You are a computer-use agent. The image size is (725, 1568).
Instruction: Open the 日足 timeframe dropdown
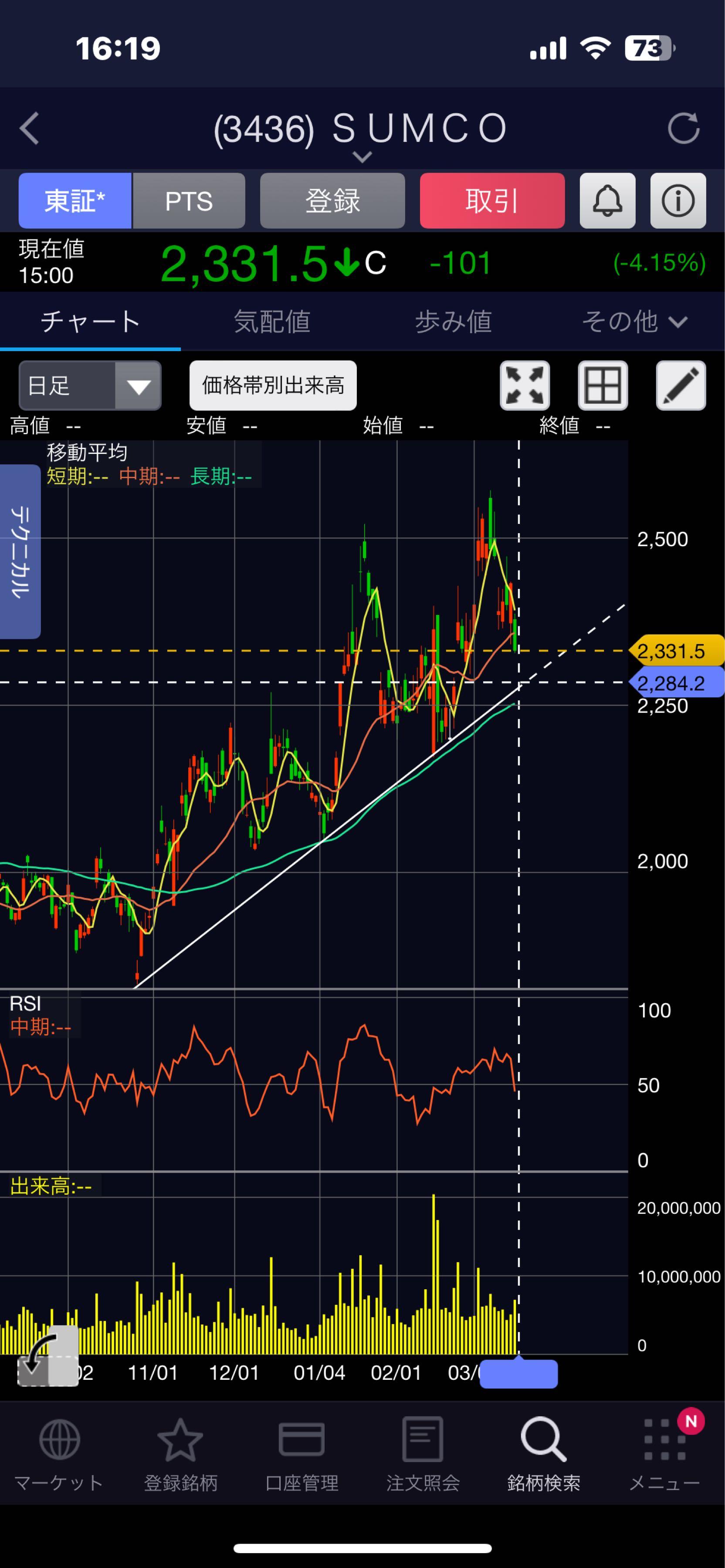click(x=90, y=385)
